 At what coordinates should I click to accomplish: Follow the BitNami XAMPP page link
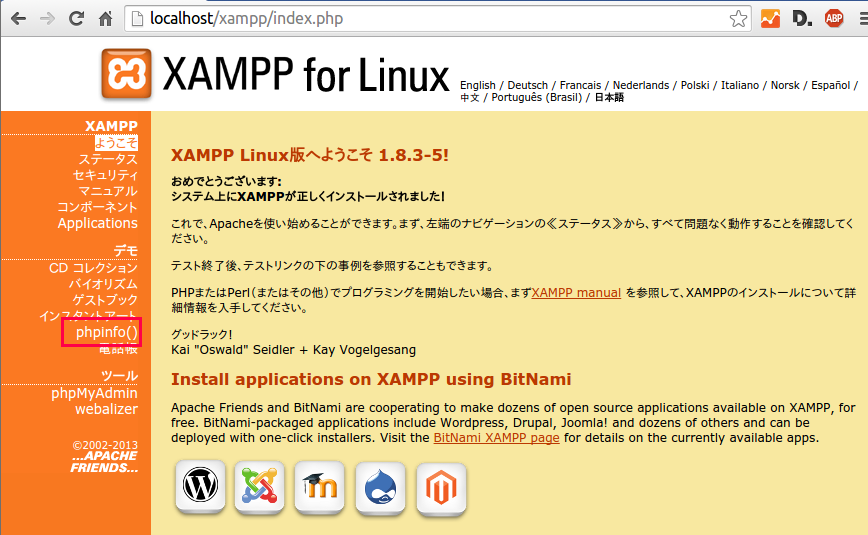click(497, 438)
